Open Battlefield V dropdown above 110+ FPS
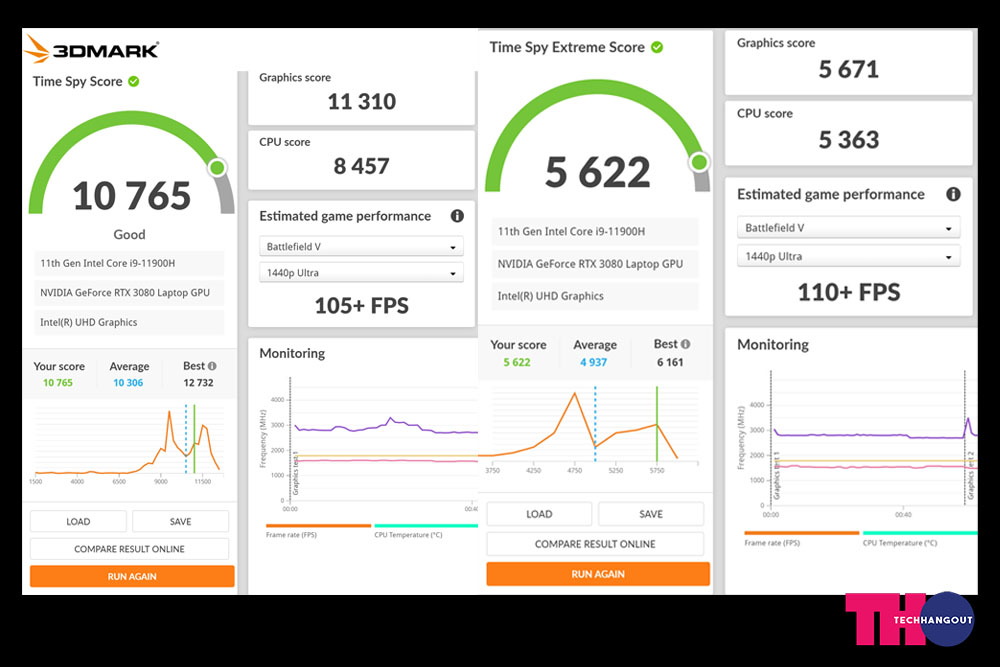The image size is (1000, 667). pyautogui.click(x=848, y=228)
